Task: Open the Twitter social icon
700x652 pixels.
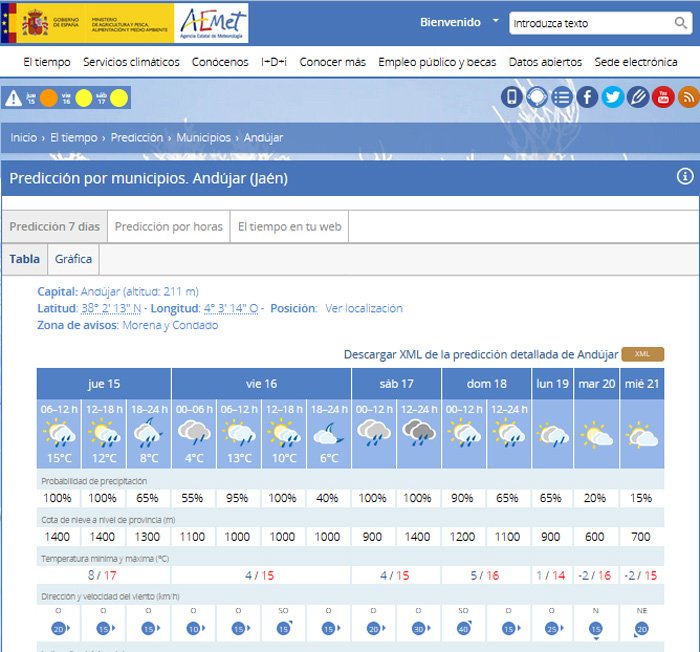Action: [613, 97]
